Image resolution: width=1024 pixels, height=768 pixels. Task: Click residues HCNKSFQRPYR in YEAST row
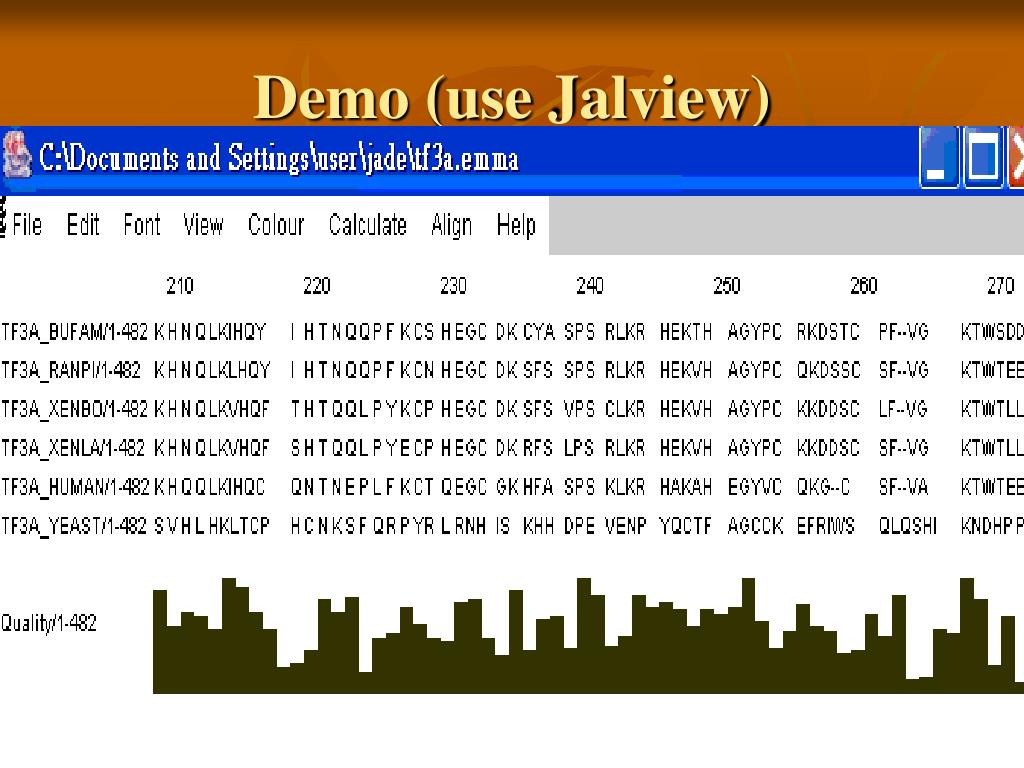tap(362, 526)
